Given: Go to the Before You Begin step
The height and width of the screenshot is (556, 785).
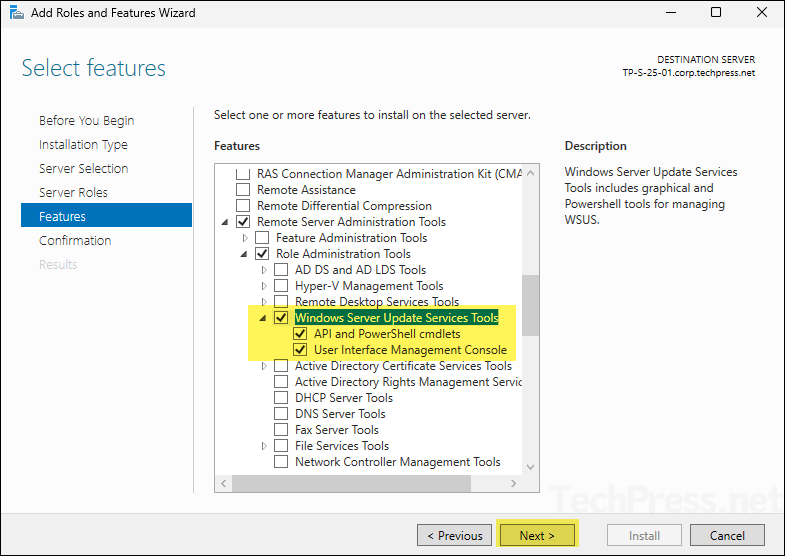Looking at the screenshot, I should (86, 120).
